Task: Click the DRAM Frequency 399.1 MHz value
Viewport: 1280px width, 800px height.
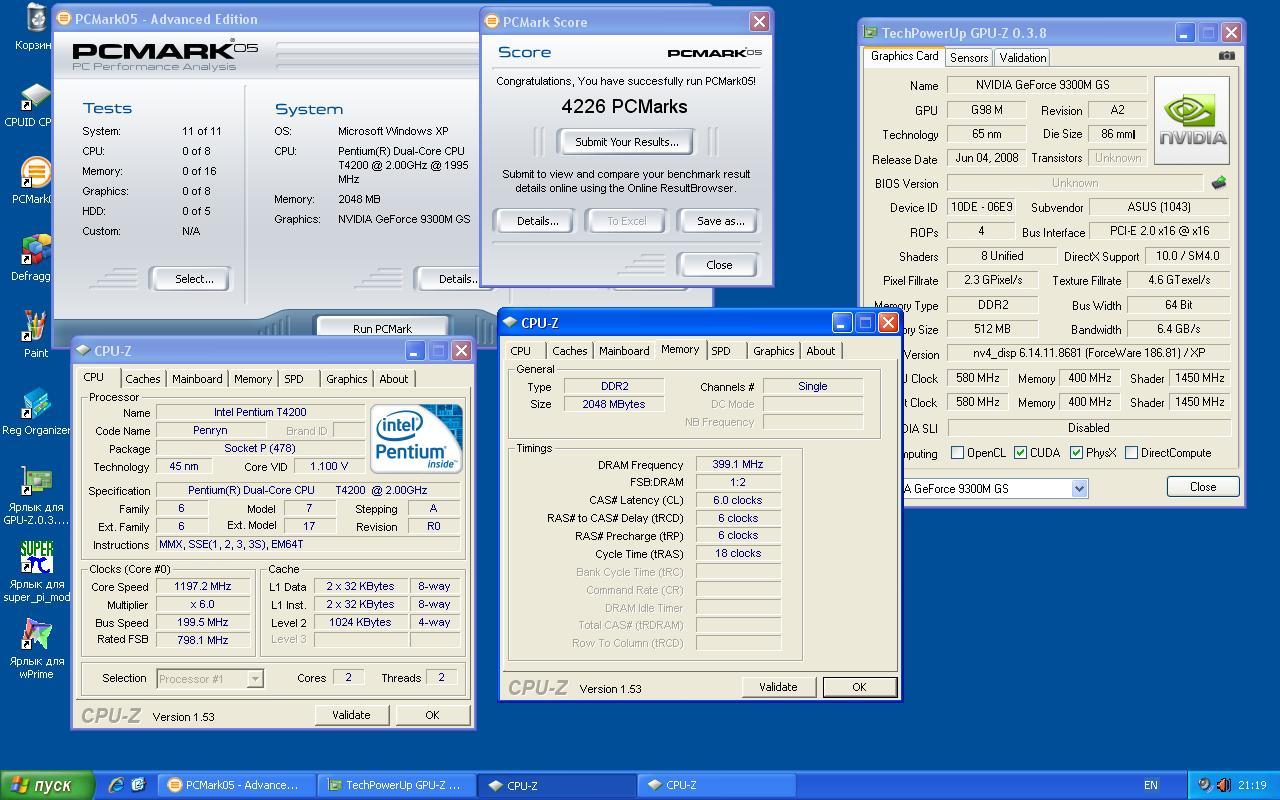Action: pos(737,465)
